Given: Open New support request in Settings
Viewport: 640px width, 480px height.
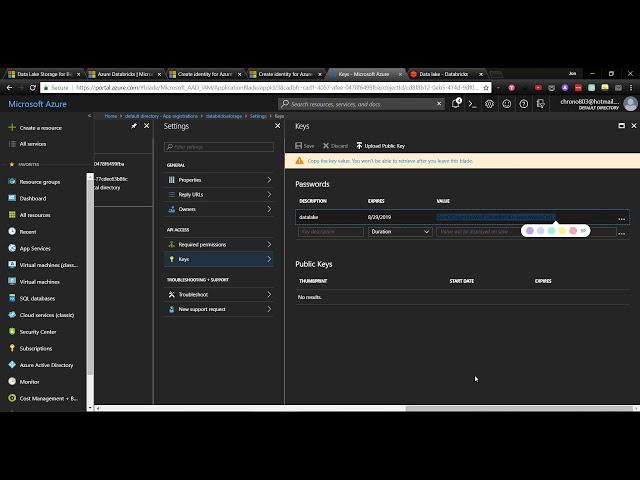Looking at the screenshot, I should coord(219,309).
